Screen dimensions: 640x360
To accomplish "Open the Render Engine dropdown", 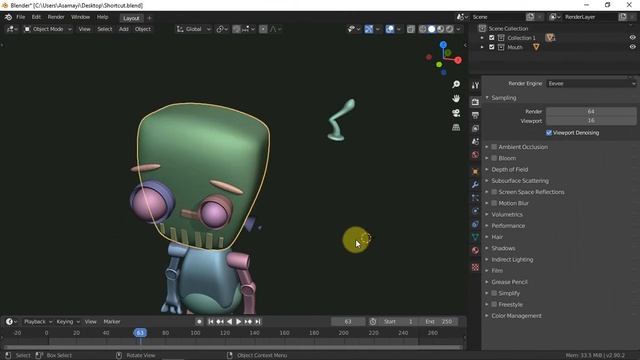I will pos(591,83).
